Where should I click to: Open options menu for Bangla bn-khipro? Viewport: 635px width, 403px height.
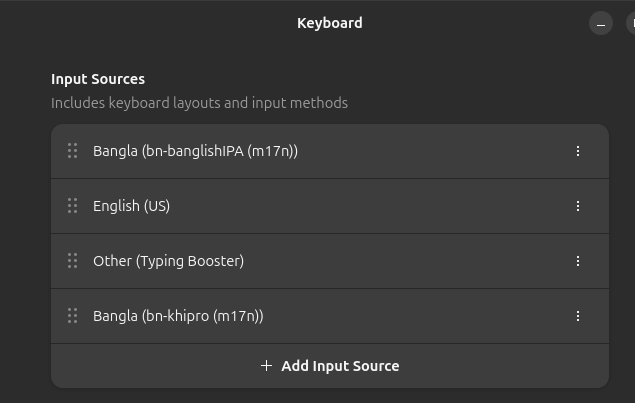(578, 316)
